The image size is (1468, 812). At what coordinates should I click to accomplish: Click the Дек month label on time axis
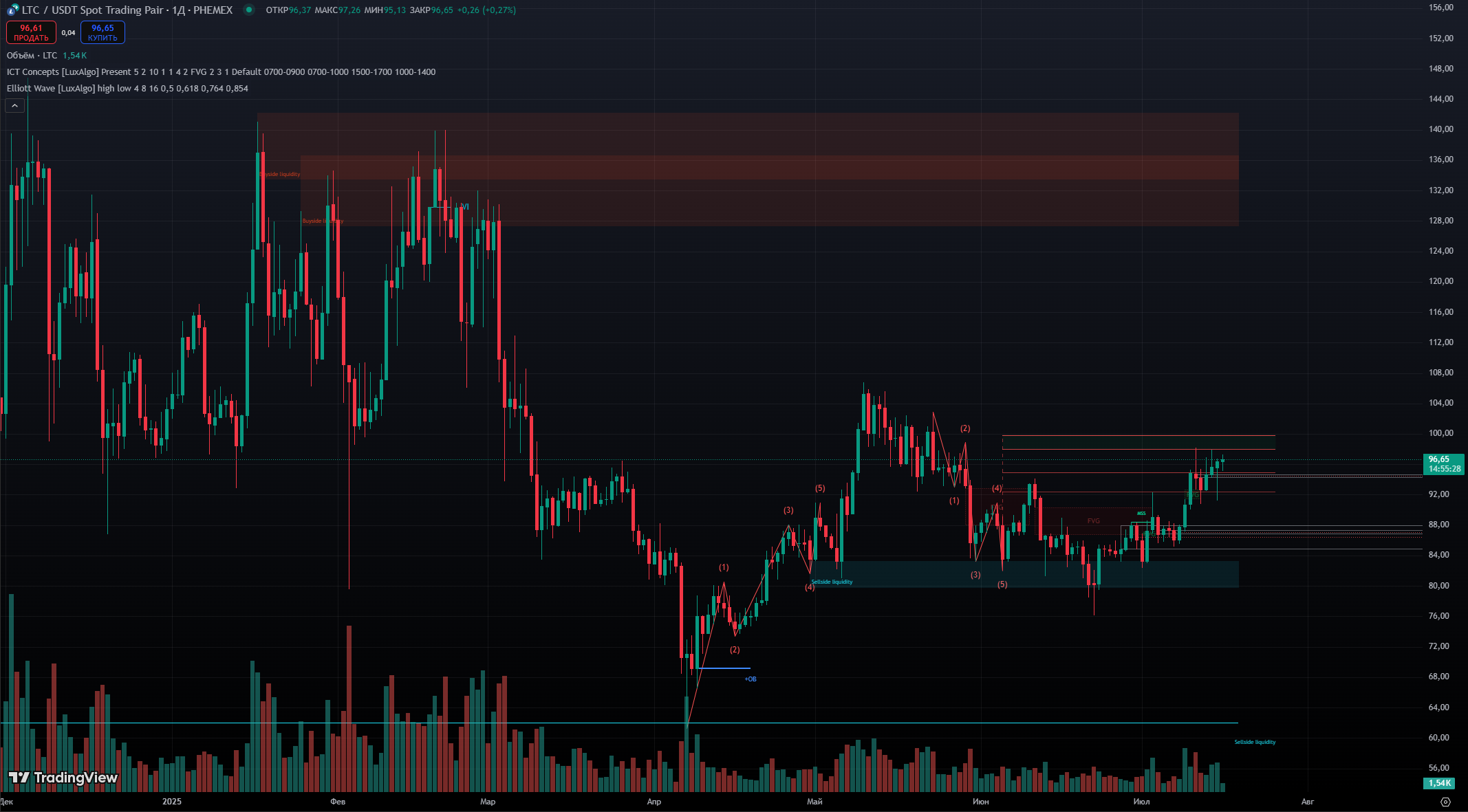tap(7, 802)
